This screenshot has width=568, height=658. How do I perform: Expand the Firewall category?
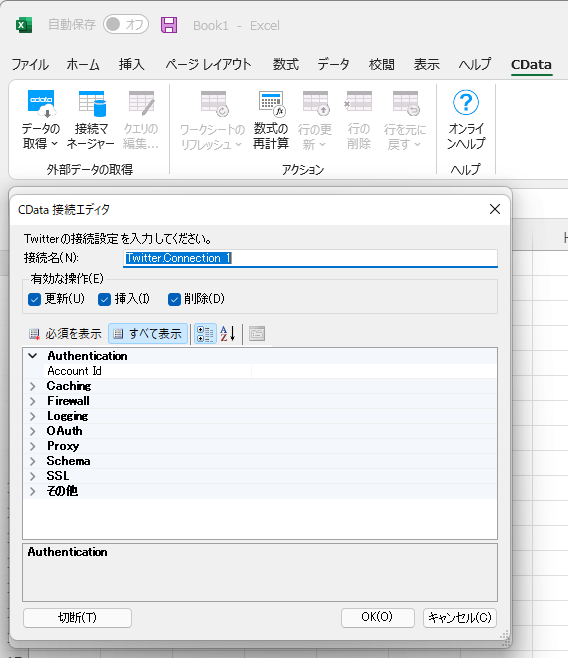(x=33, y=401)
